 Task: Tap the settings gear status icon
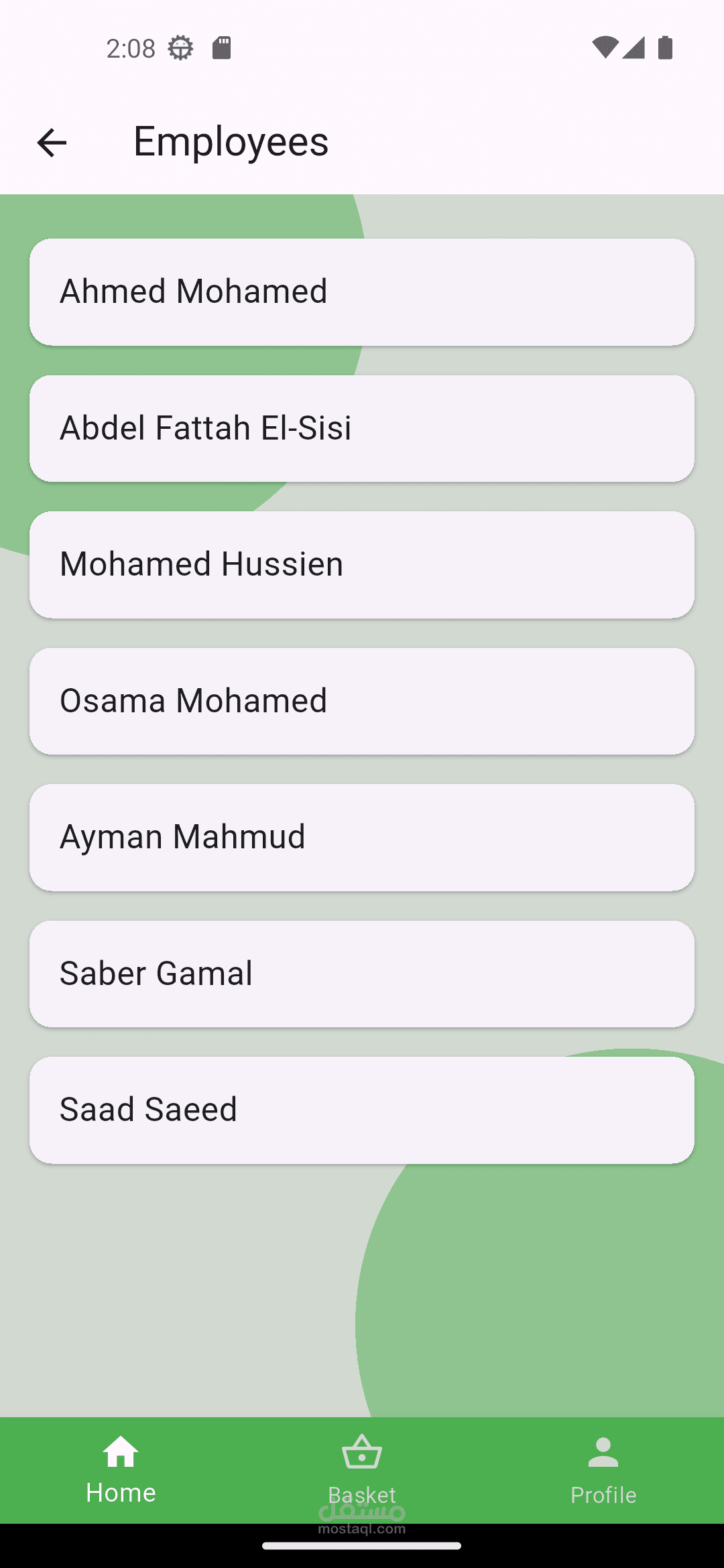180,48
